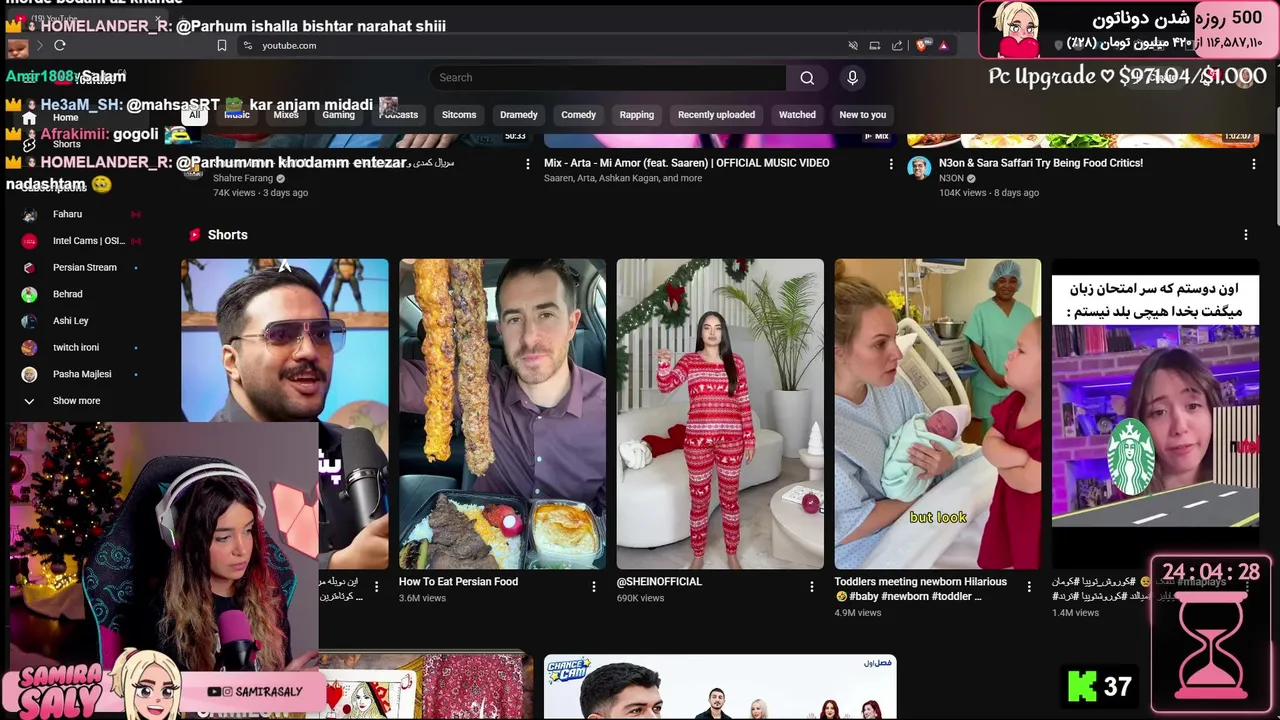Select the Dramedy filter chip
1280x720 pixels.
(519, 115)
